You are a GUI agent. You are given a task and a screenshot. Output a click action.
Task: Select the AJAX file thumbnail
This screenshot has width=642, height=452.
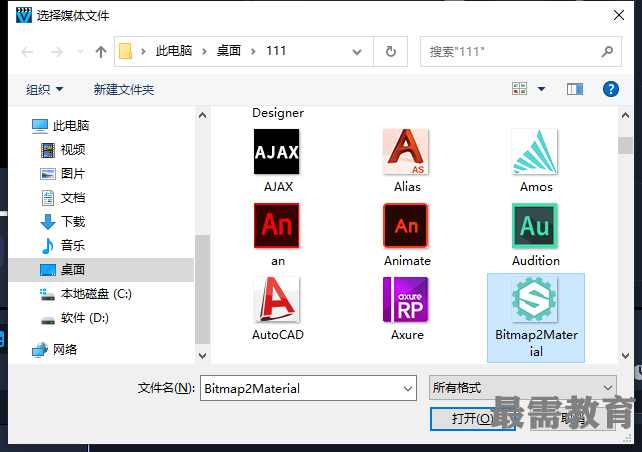coord(276,151)
